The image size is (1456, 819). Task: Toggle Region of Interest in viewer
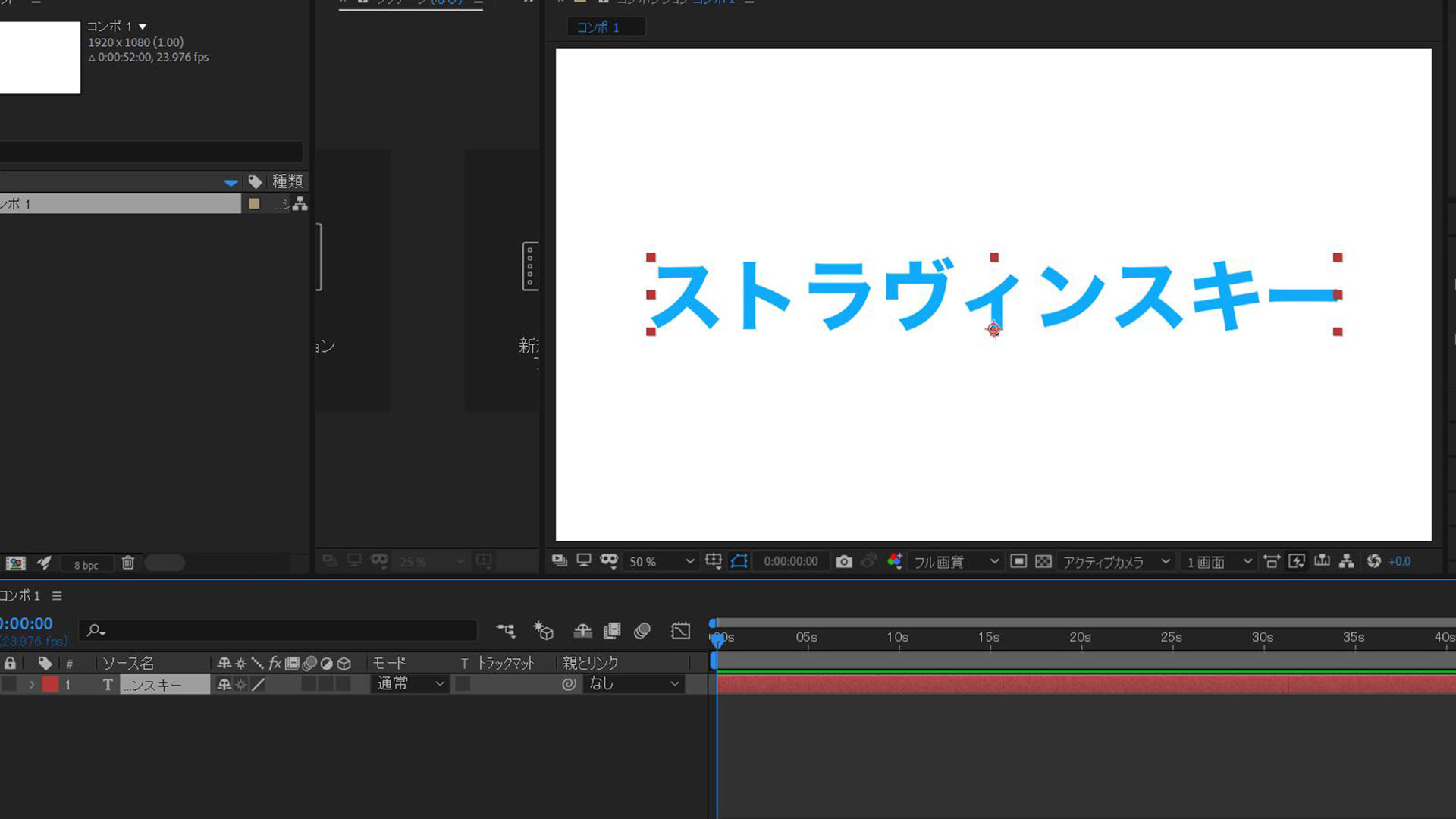tap(1018, 561)
